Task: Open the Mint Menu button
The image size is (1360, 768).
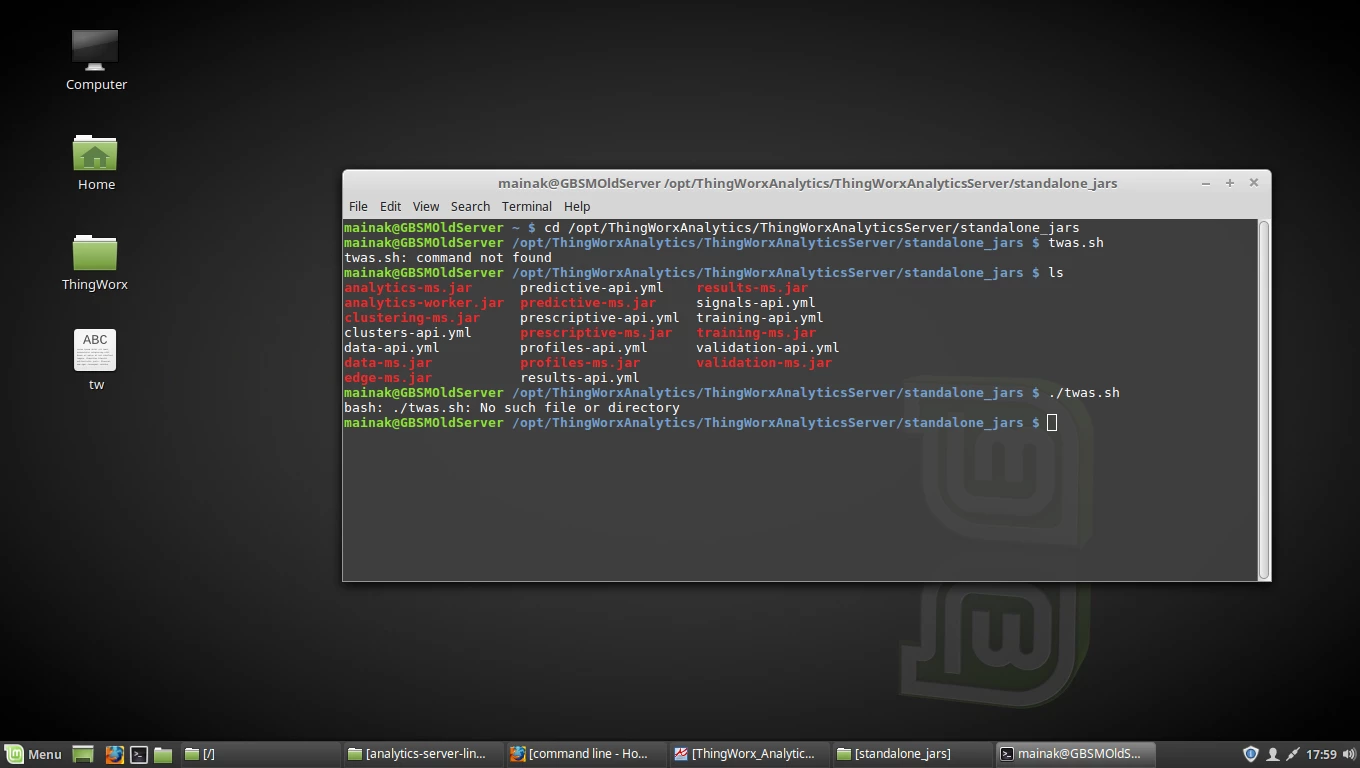Action: [34, 754]
